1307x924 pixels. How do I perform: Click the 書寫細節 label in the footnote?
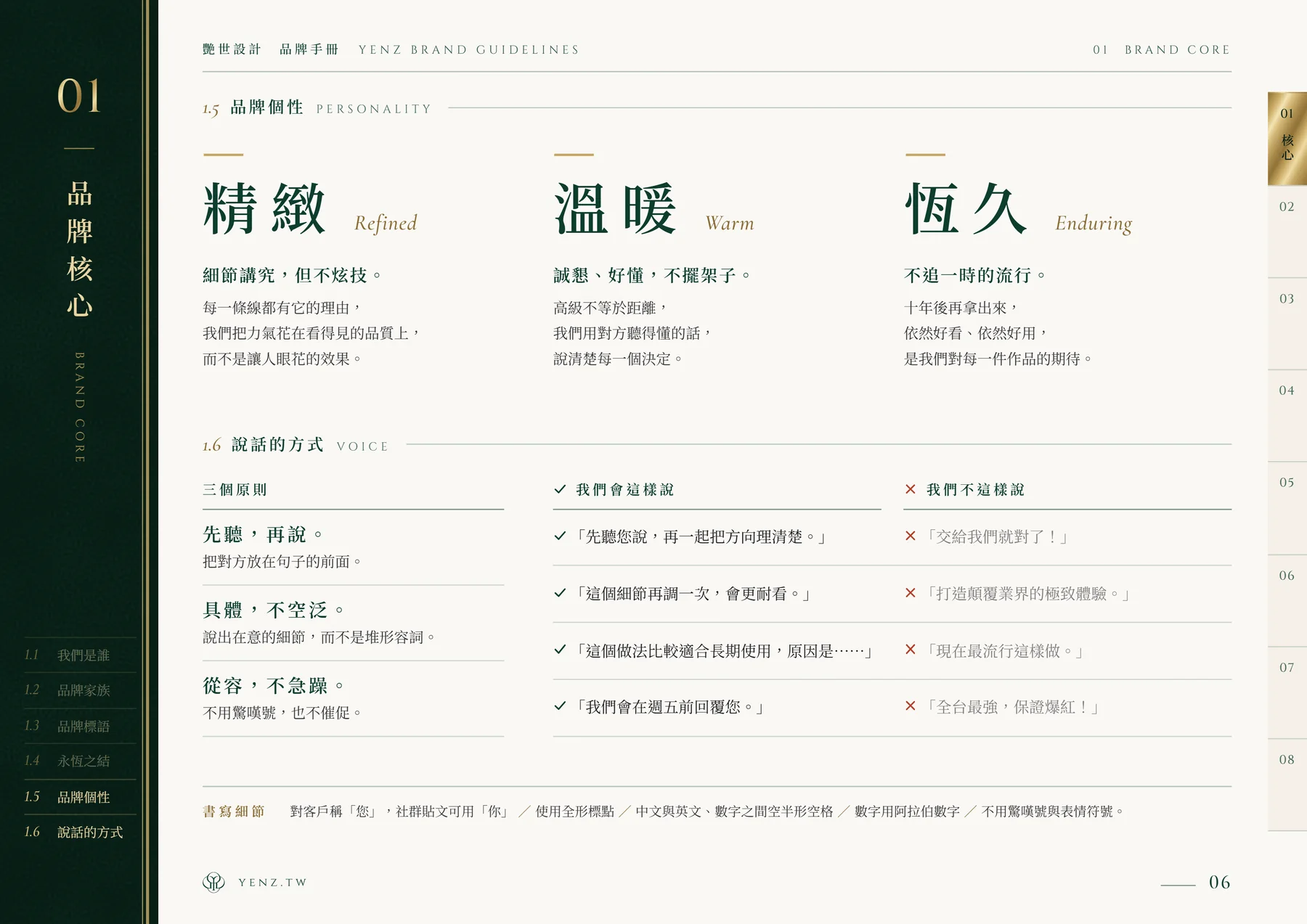234,811
